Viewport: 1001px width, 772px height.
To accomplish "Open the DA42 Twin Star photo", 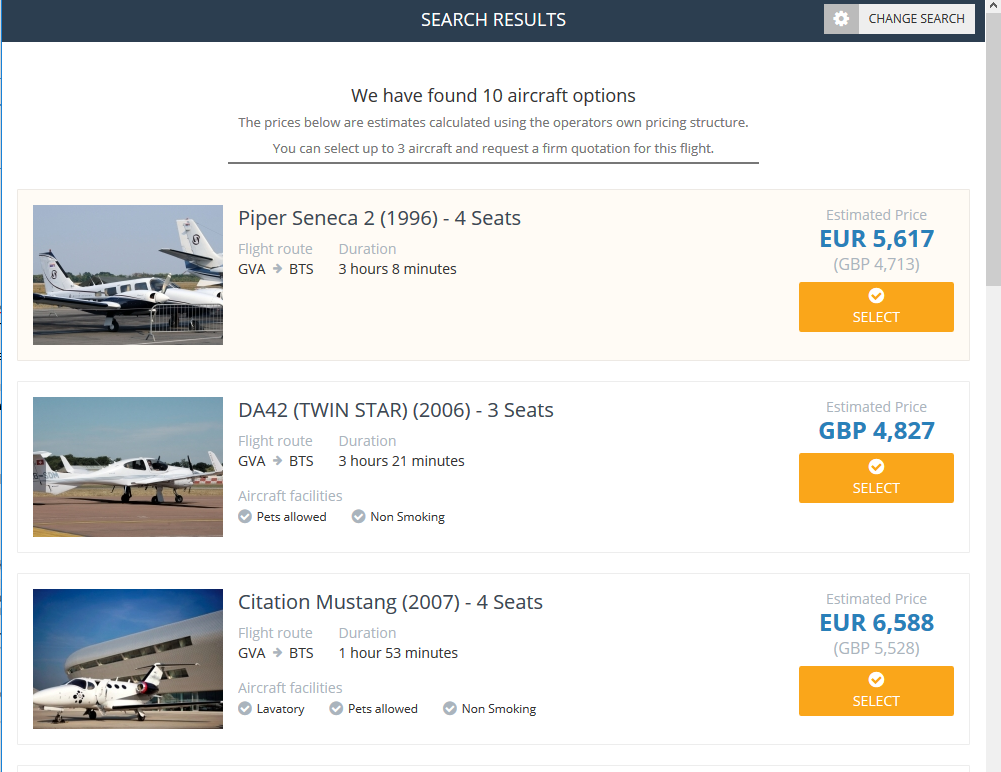I will point(128,467).
